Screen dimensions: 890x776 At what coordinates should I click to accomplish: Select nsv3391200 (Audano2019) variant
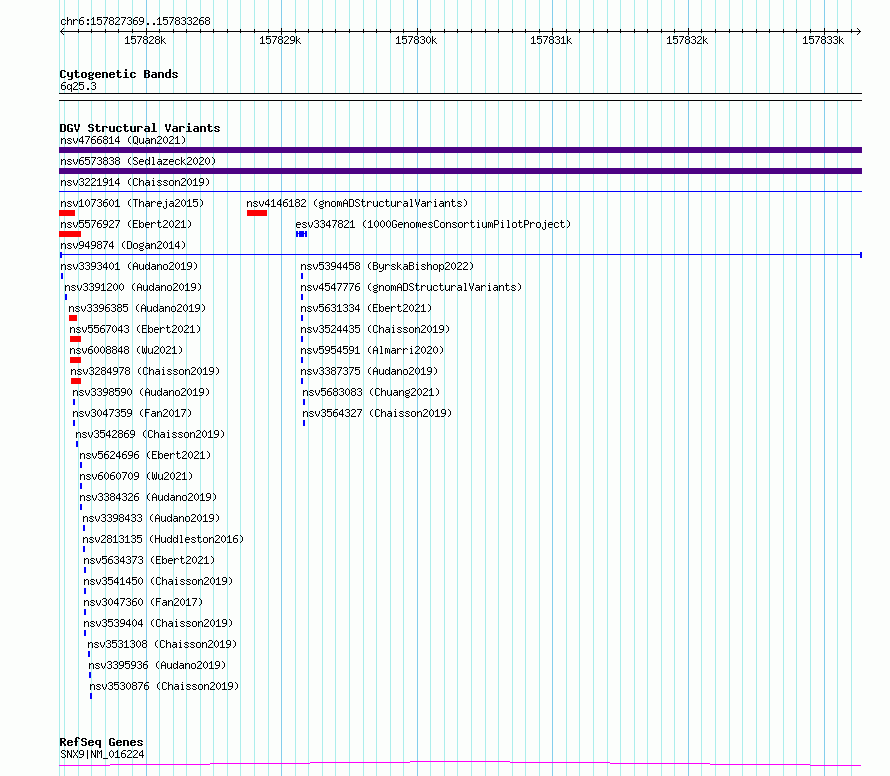pyautogui.click(x=133, y=287)
